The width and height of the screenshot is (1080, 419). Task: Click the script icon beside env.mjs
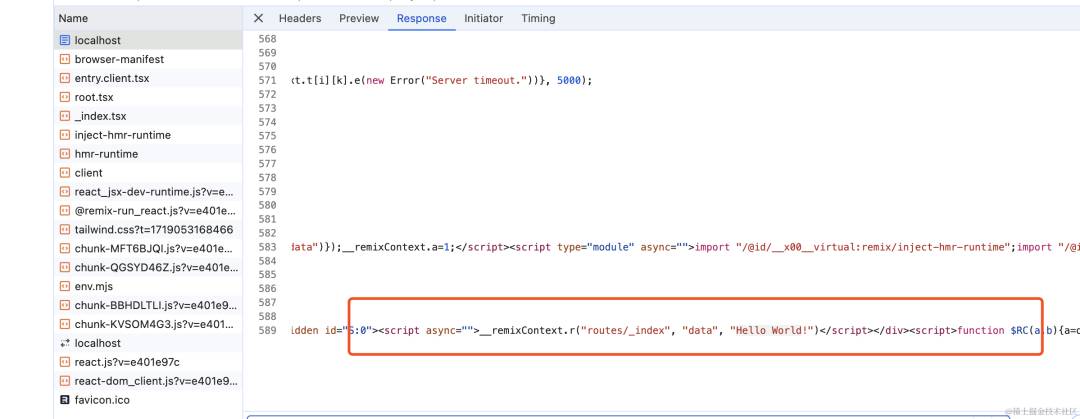[65, 286]
